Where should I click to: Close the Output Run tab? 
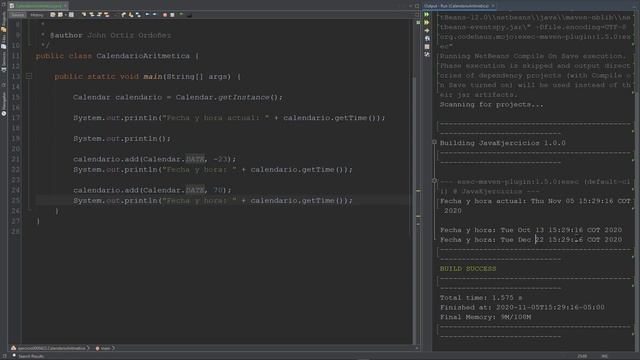493,6
